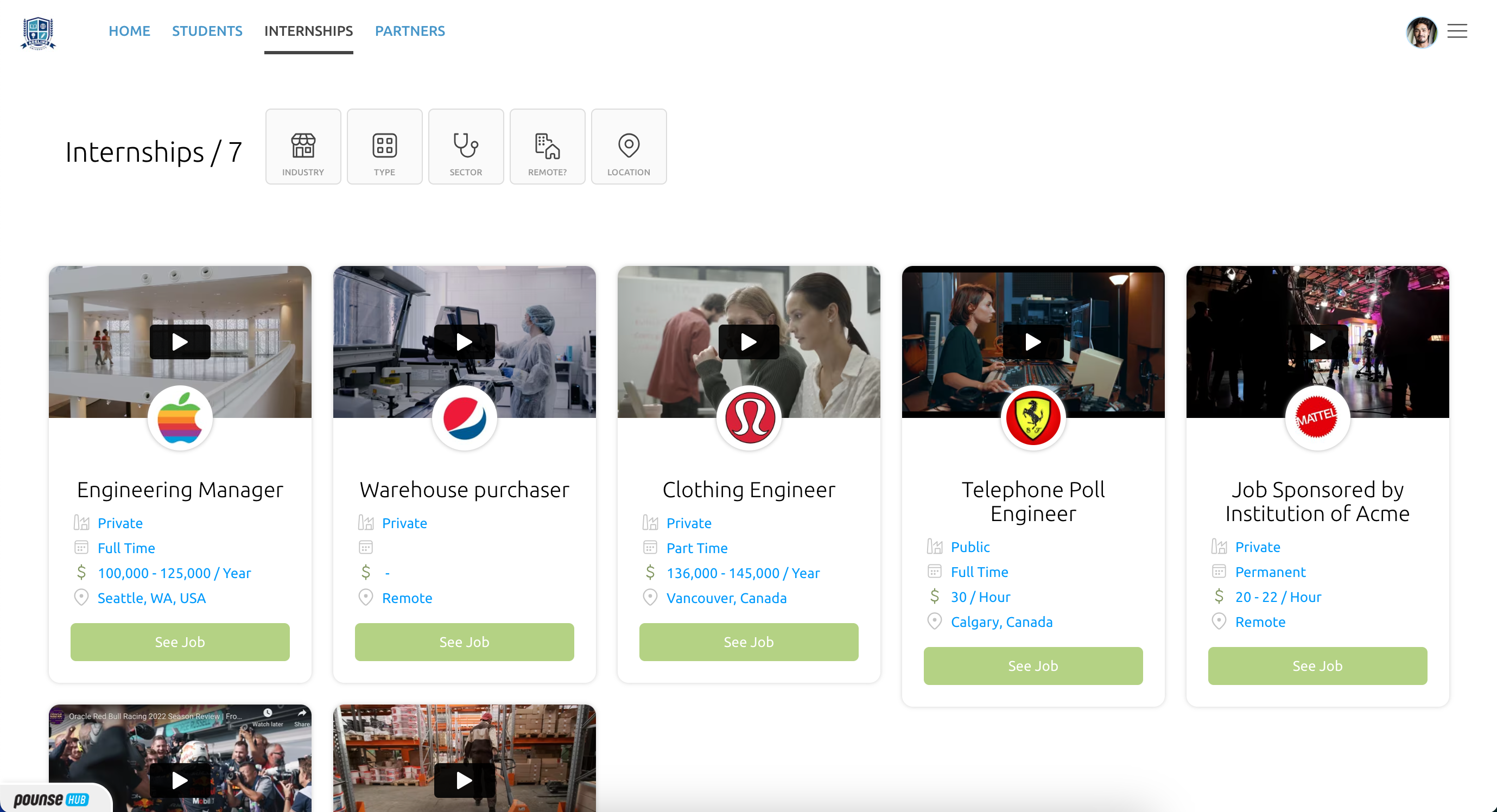Play the Clothing Engineer video
Image resolution: width=1497 pixels, height=812 pixels.
[x=748, y=342]
